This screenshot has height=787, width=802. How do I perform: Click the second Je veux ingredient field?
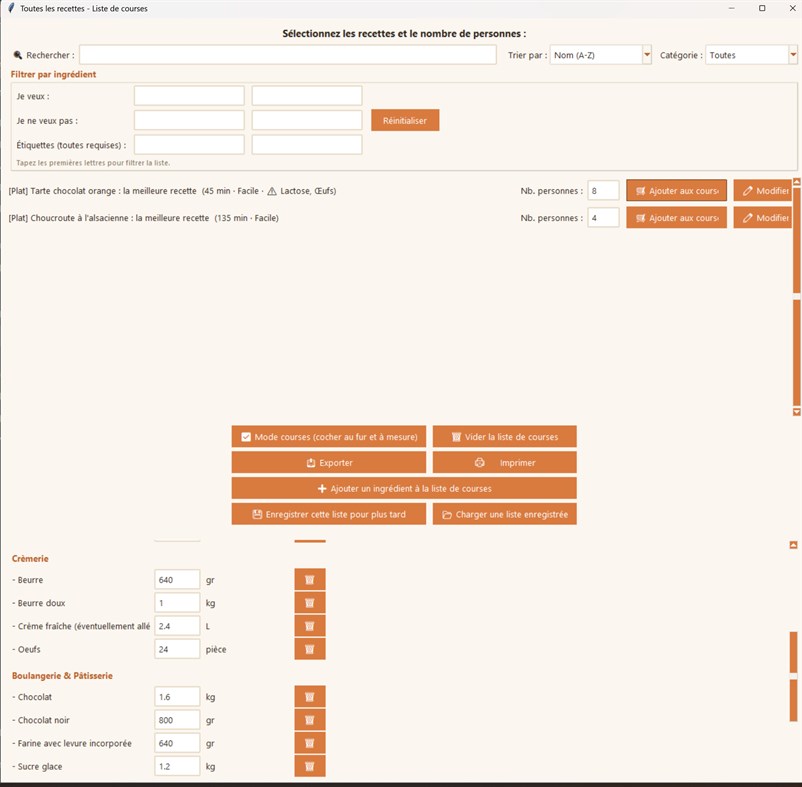pyautogui.click(x=307, y=96)
